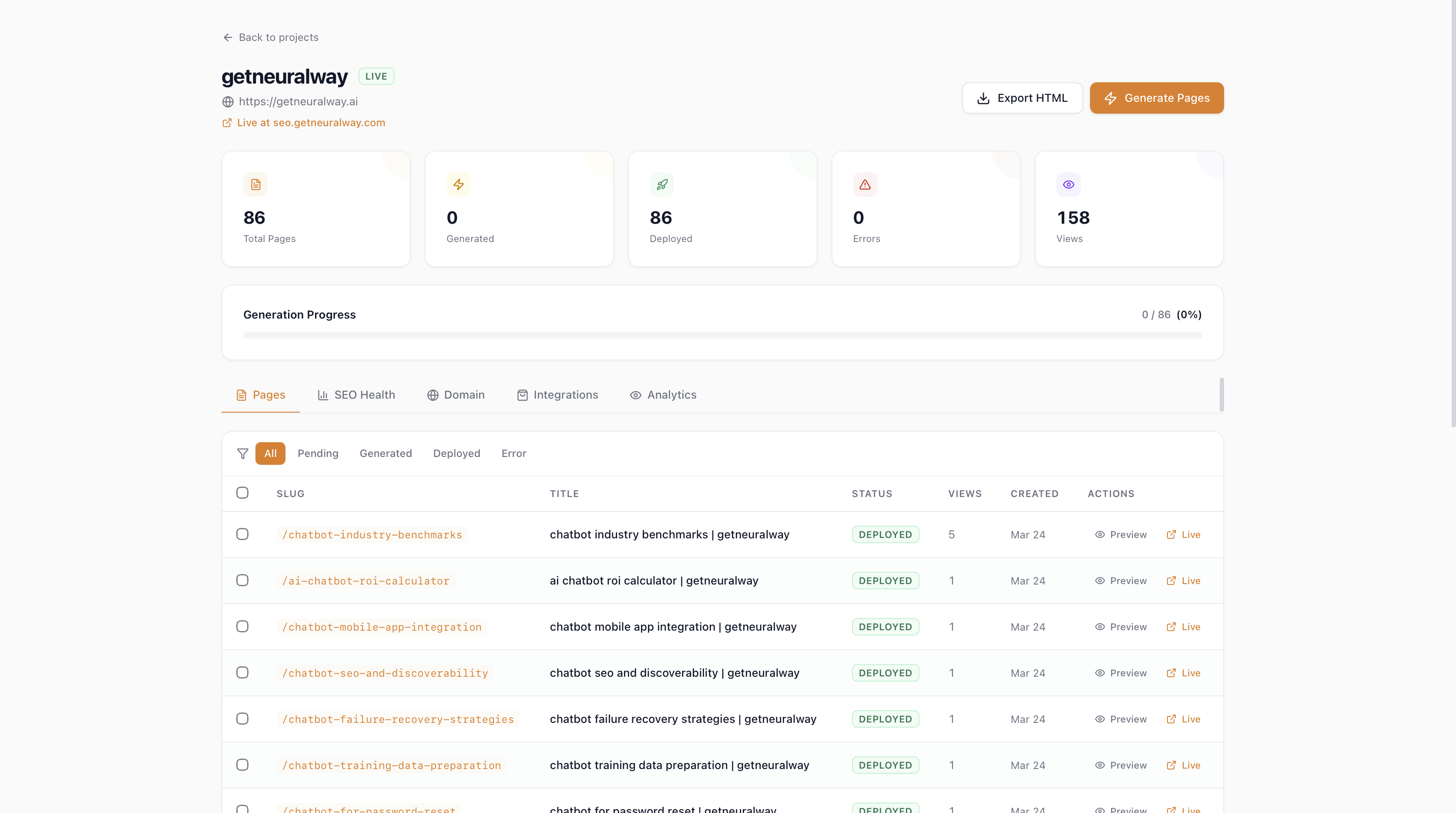Screen dimensions: 1456x813
Task: Open the Analytics tab
Action: (x=663, y=395)
